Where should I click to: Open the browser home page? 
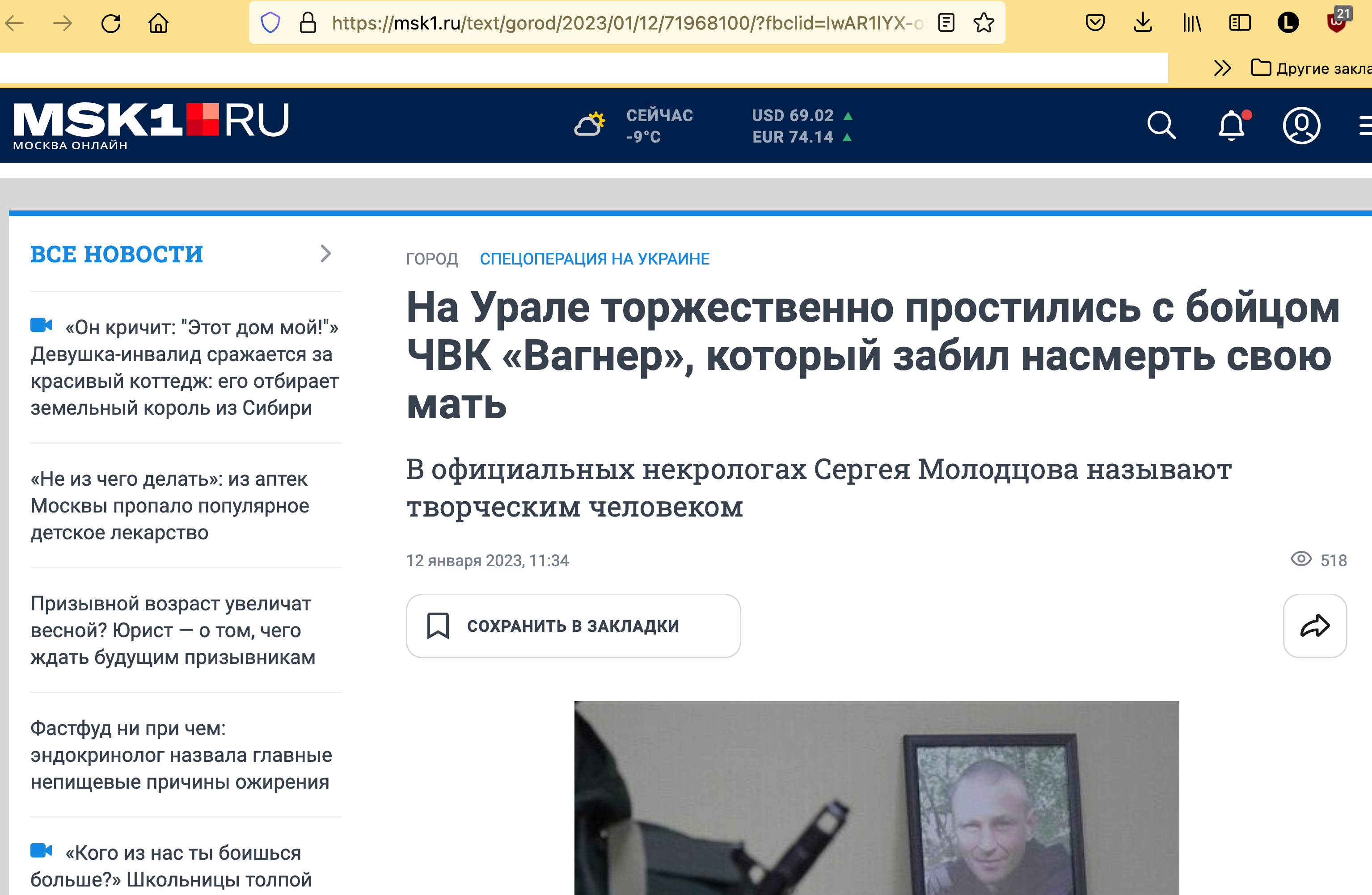pyautogui.click(x=159, y=24)
